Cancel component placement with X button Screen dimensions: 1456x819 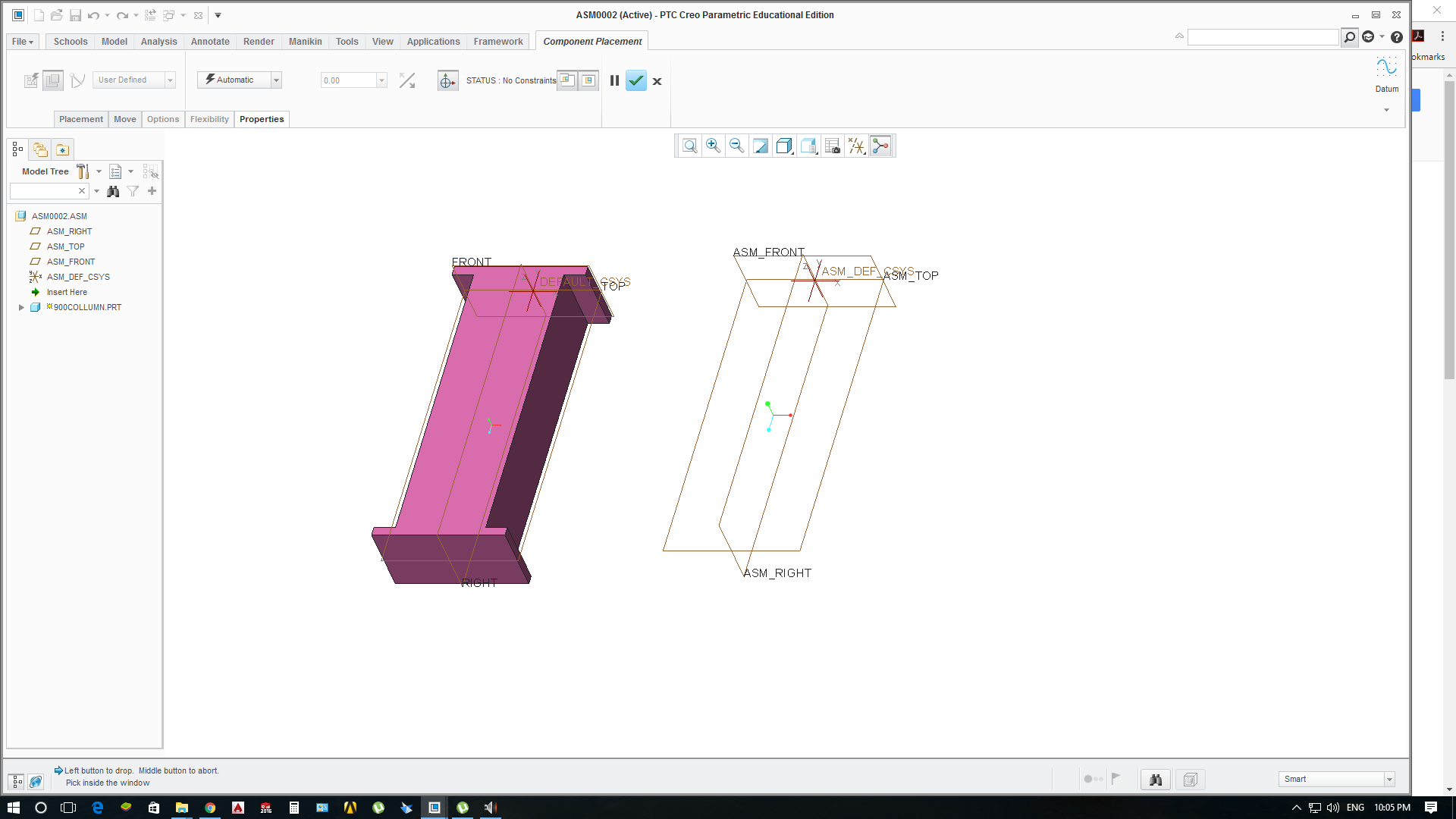click(657, 81)
